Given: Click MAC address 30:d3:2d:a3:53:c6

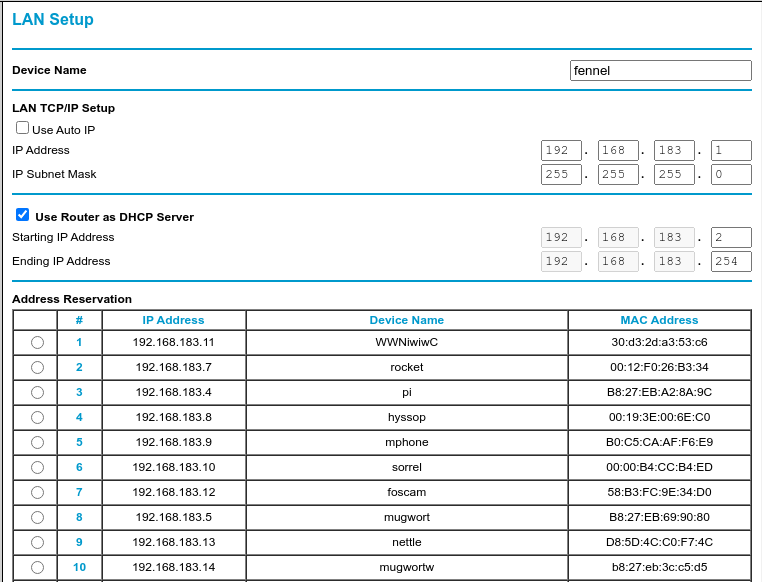Looking at the screenshot, I should 659,342.
